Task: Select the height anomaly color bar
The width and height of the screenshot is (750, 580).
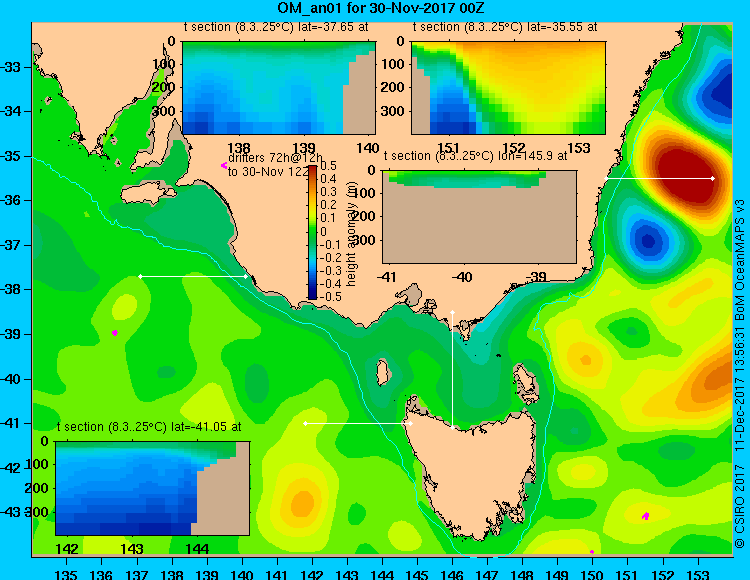Action: tap(312, 232)
